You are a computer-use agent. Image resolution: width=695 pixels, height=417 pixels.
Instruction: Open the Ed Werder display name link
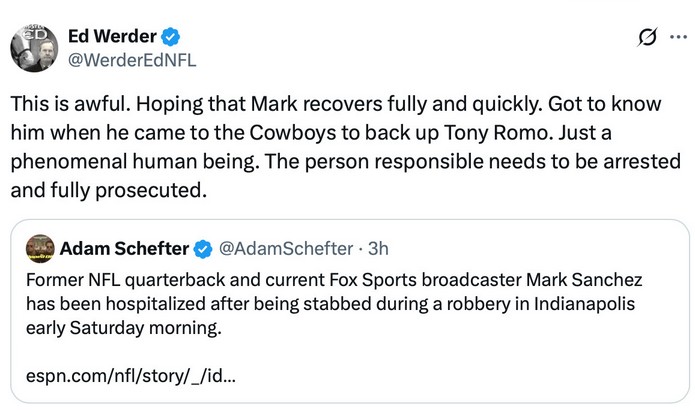(110, 37)
